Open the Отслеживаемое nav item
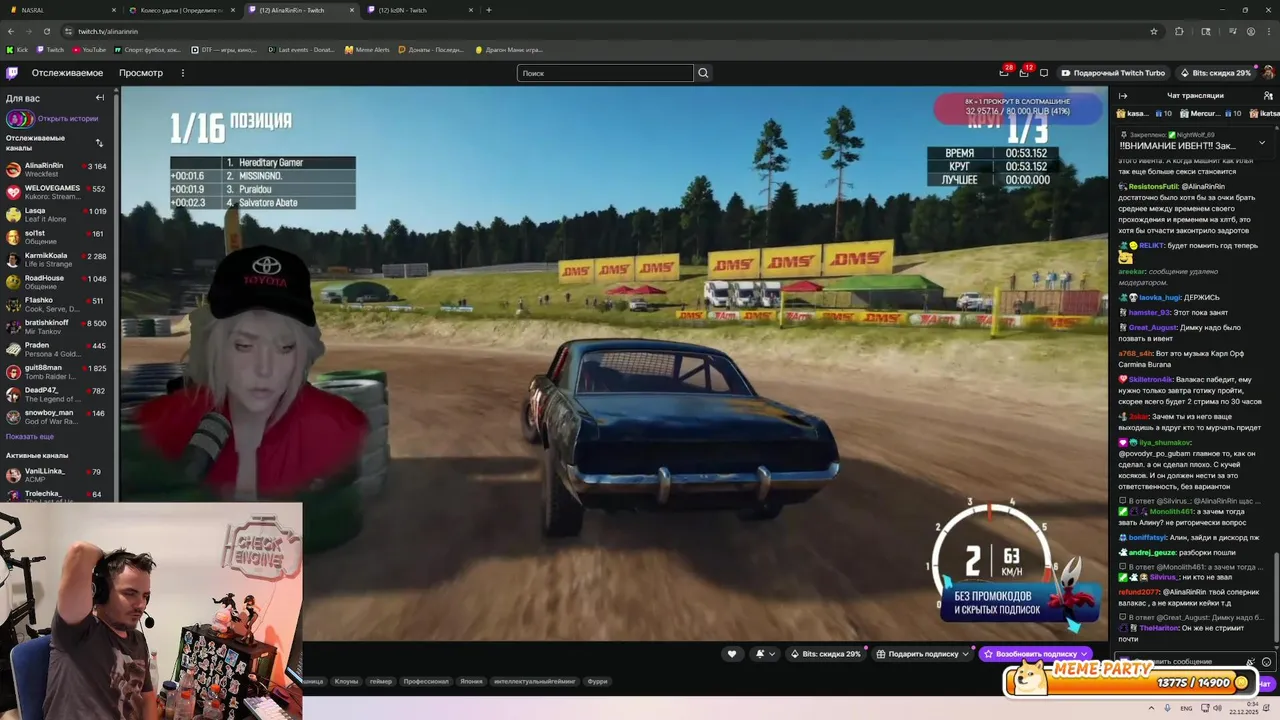This screenshot has width=1280, height=720. click(67, 73)
